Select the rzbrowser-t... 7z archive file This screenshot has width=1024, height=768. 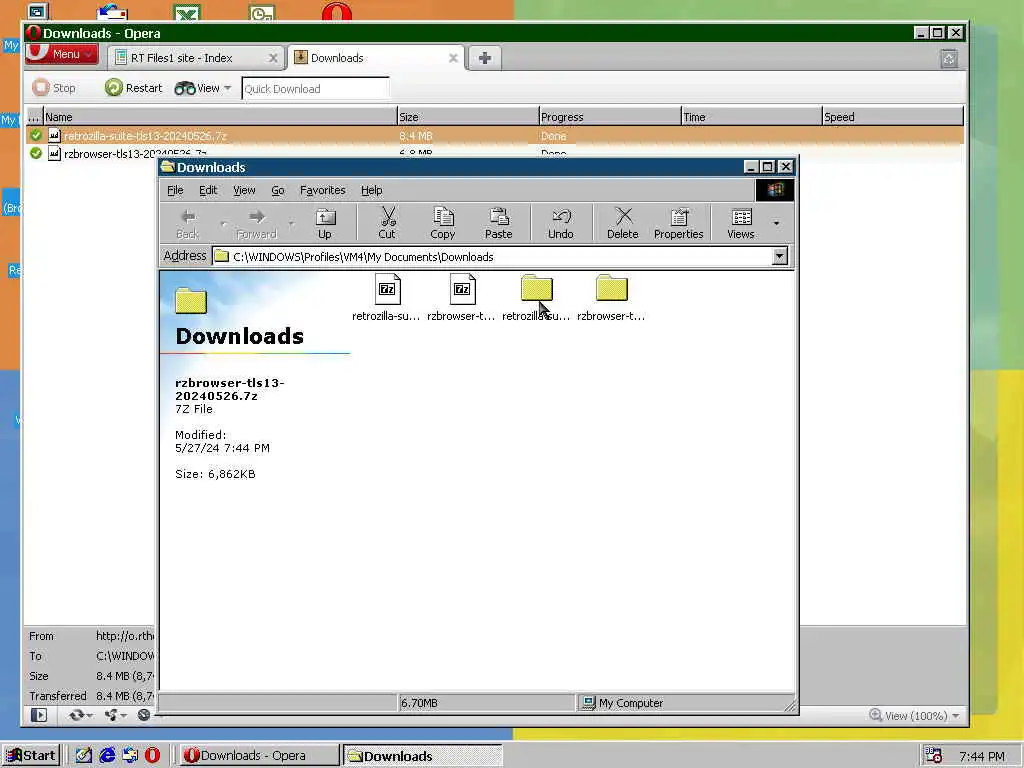coord(461,298)
